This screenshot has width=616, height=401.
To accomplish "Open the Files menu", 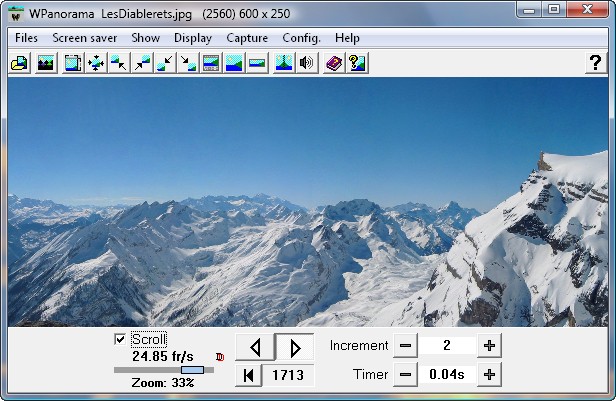I will [x=27, y=38].
